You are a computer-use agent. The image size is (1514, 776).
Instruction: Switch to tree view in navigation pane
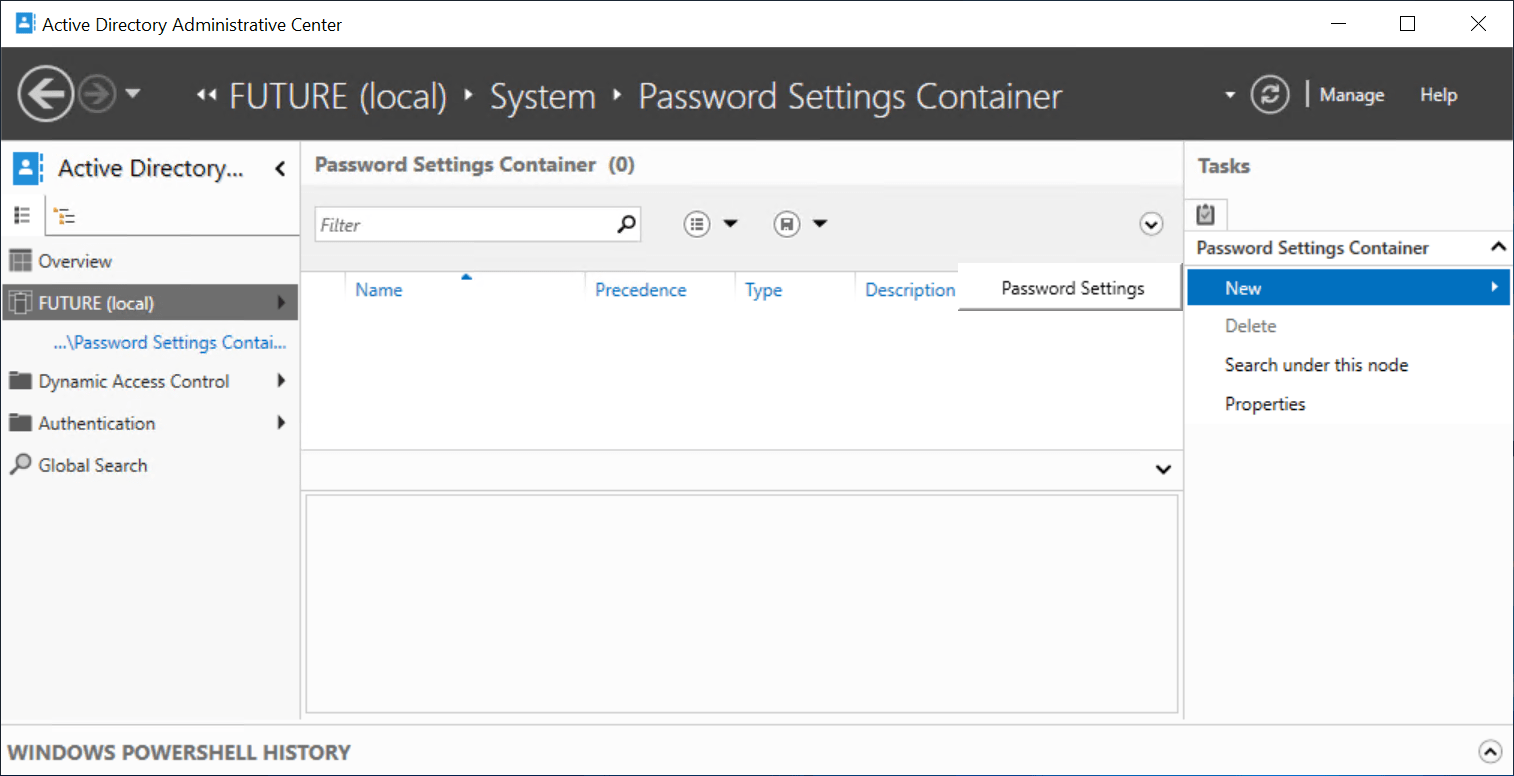(x=65, y=215)
